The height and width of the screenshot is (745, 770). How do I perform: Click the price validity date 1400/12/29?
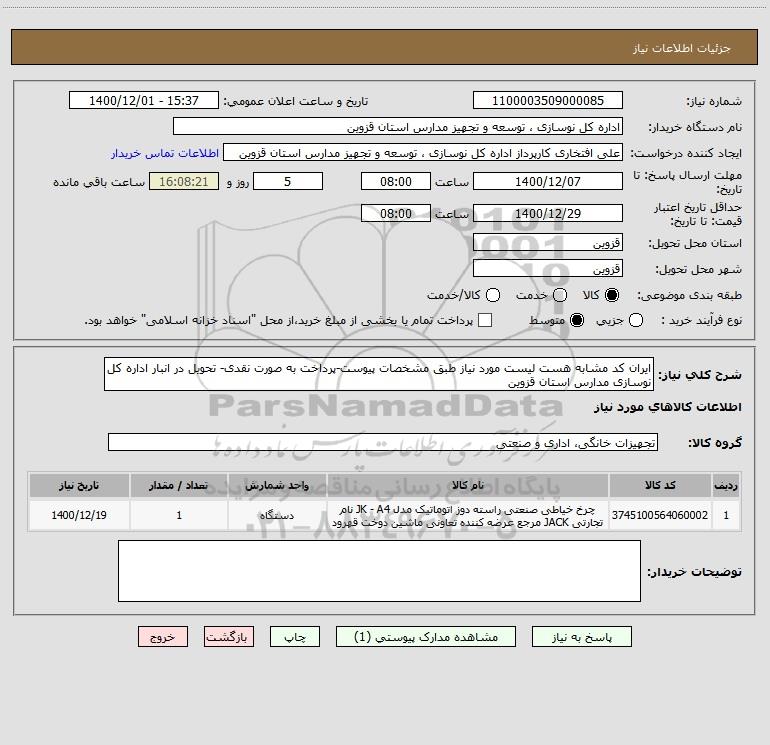(548, 213)
